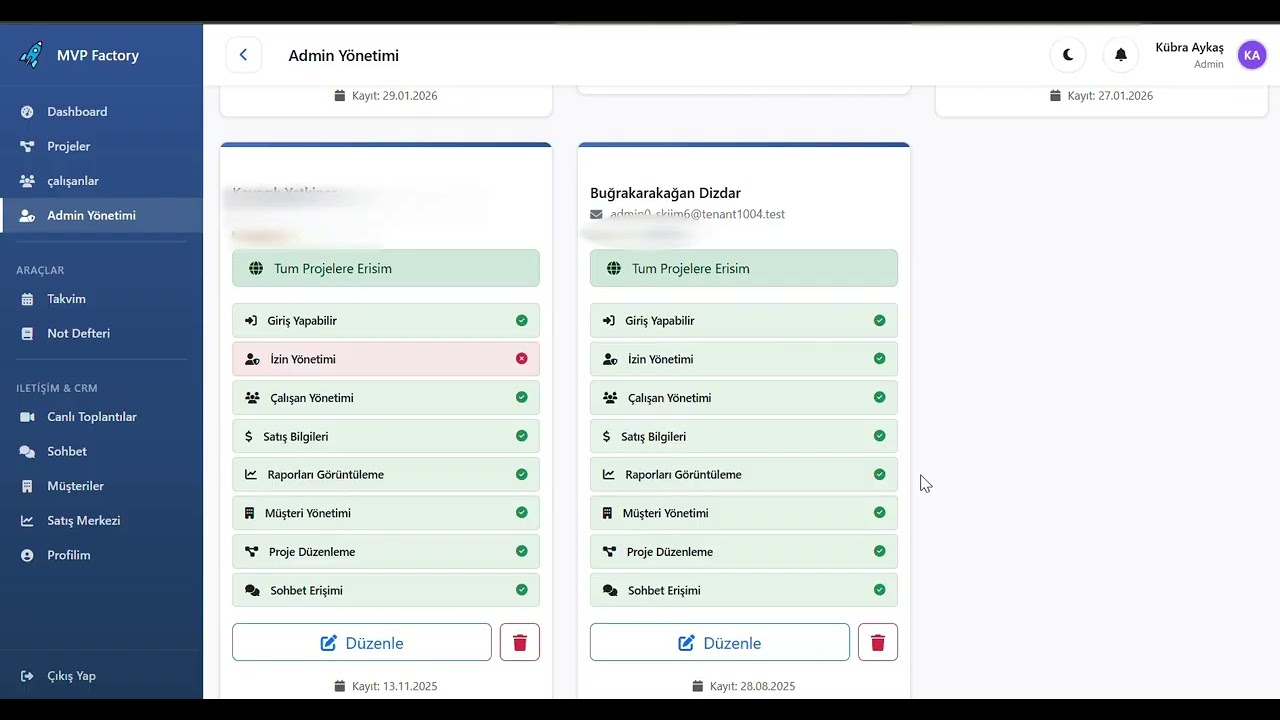Click the MVP Factory rocket logo
The image size is (1280, 720).
pyautogui.click(x=31, y=54)
